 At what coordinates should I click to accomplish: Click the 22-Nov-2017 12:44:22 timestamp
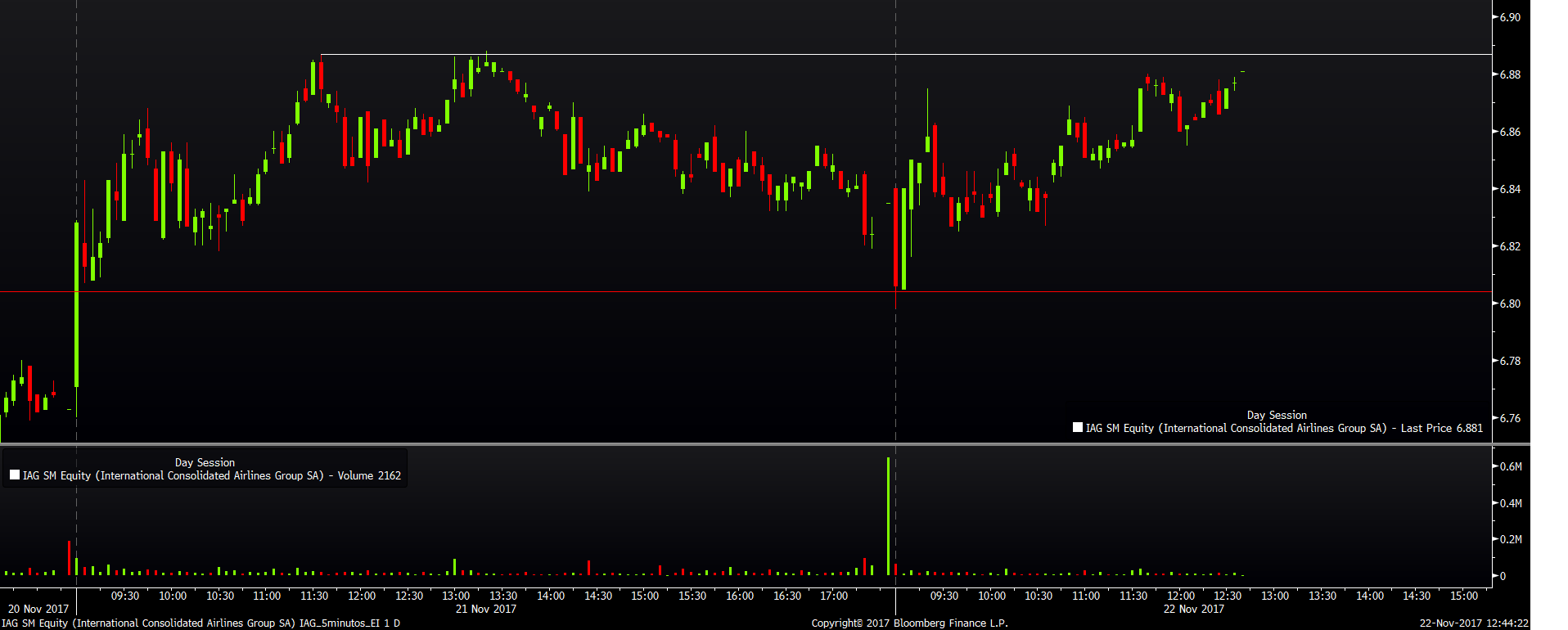coord(1474,623)
